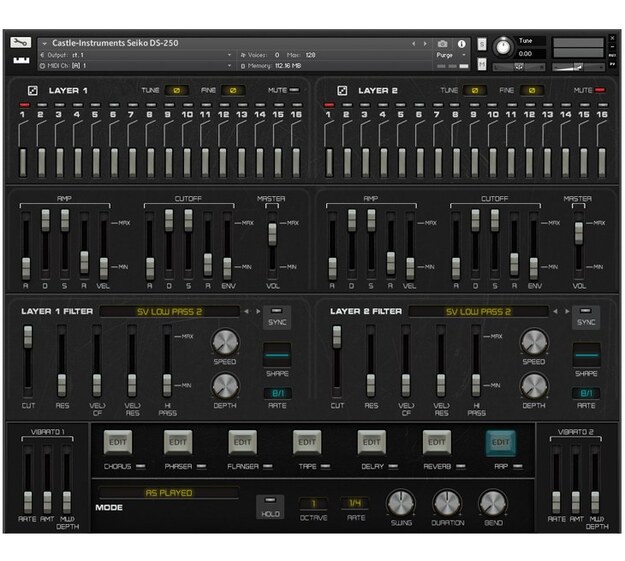Select Layer 1 oscillator 1 LED

pos(24,105)
